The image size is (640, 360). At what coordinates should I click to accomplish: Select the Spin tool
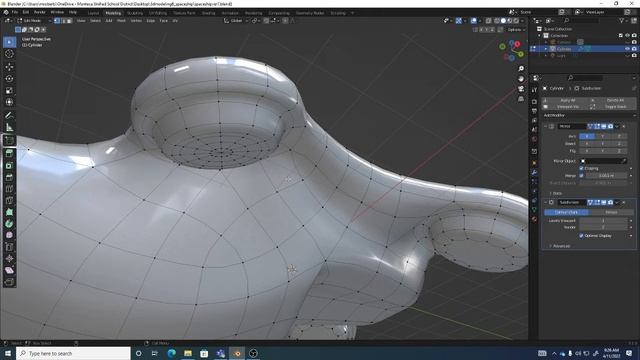[x=9, y=224]
